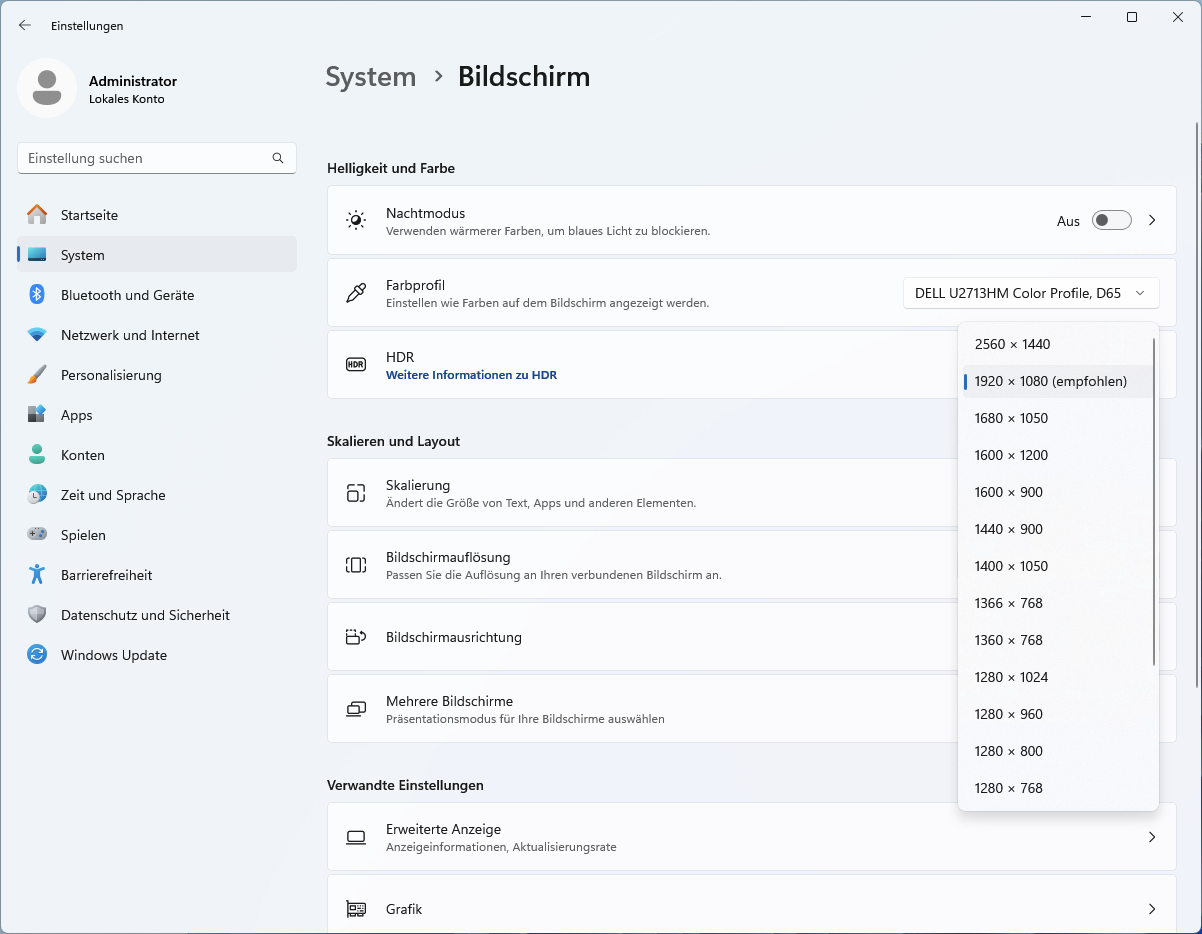Open the Apps settings section
The height and width of the screenshot is (934, 1202).
pos(76,415)
